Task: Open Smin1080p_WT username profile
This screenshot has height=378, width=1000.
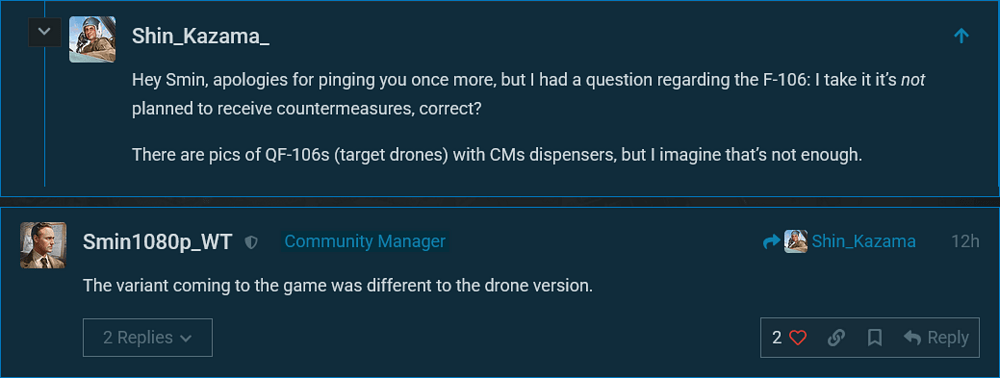Action: pos(158,242)
